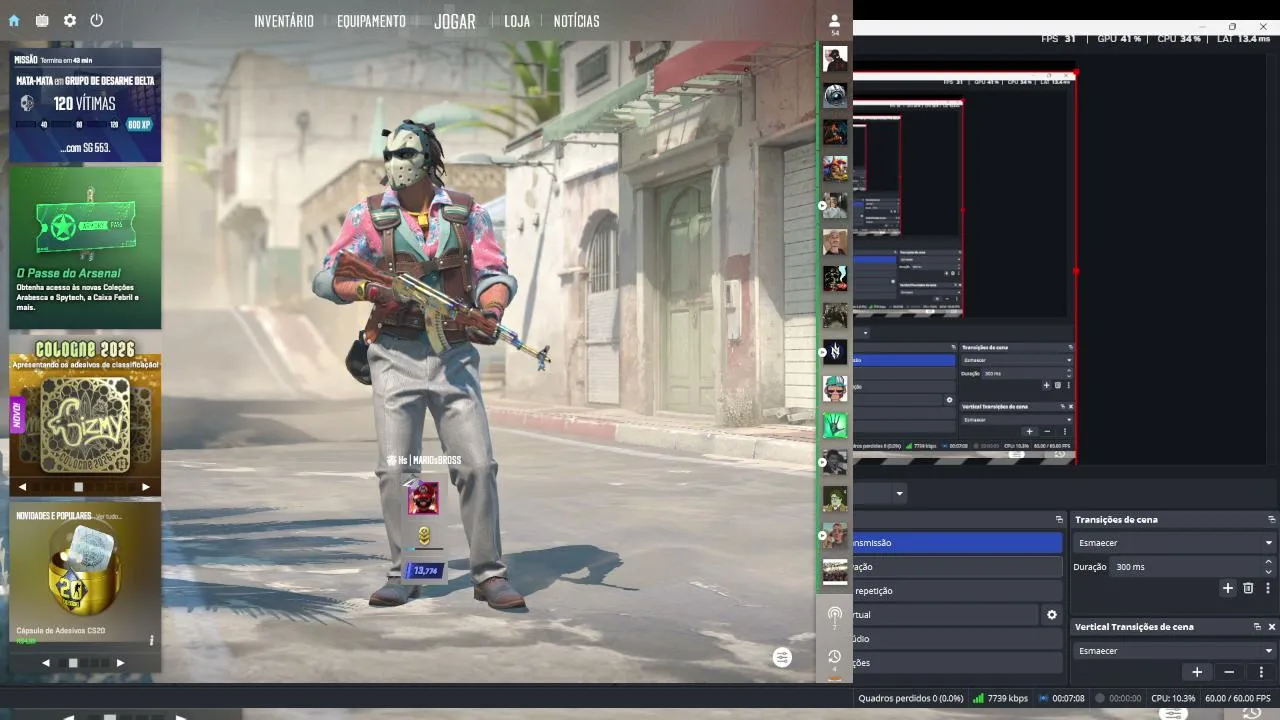Go to previous Novidades e Populares slide
1280x720 pixels.
tap(45, 663)
